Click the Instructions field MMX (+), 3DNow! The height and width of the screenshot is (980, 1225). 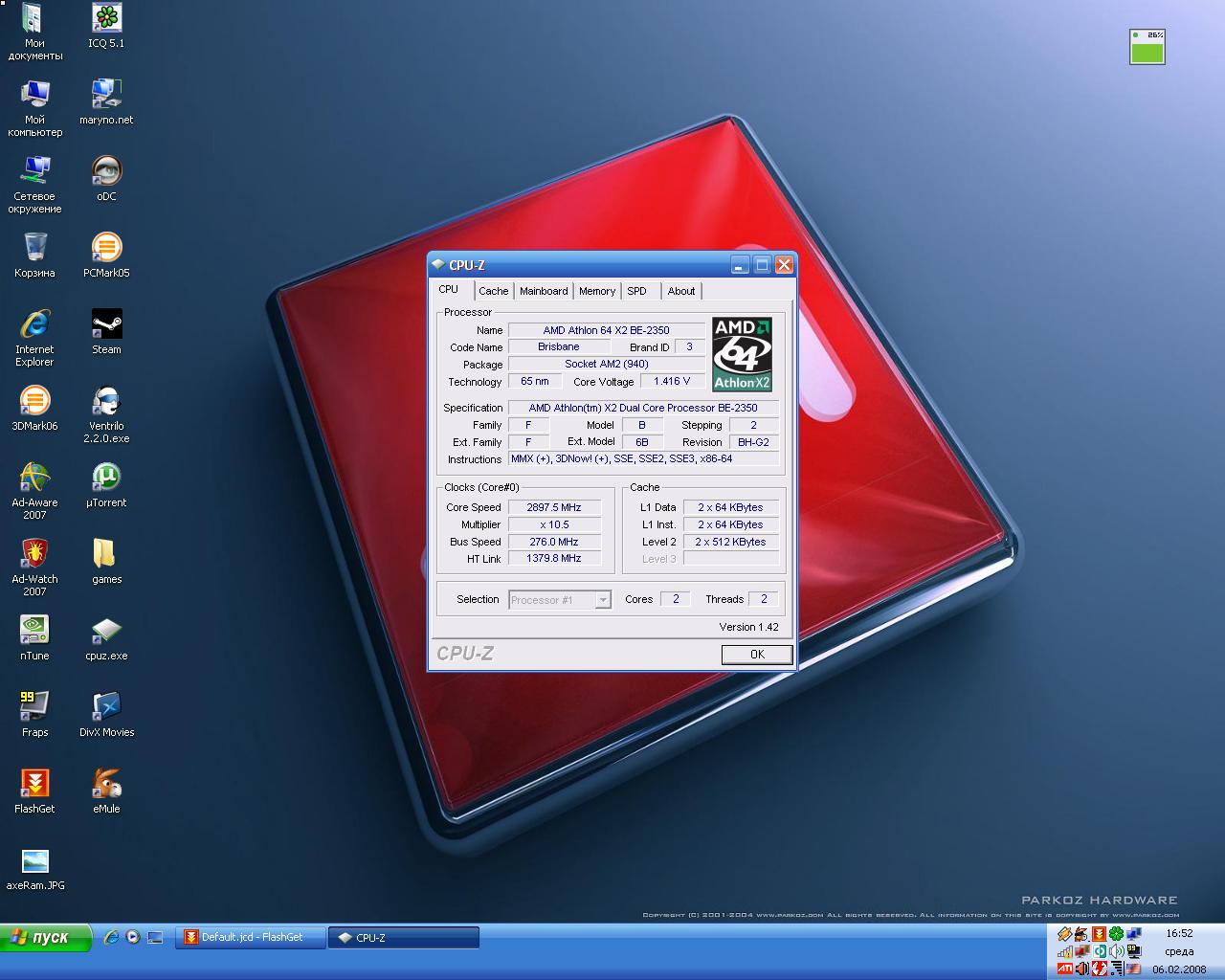[x=644, y=458]
